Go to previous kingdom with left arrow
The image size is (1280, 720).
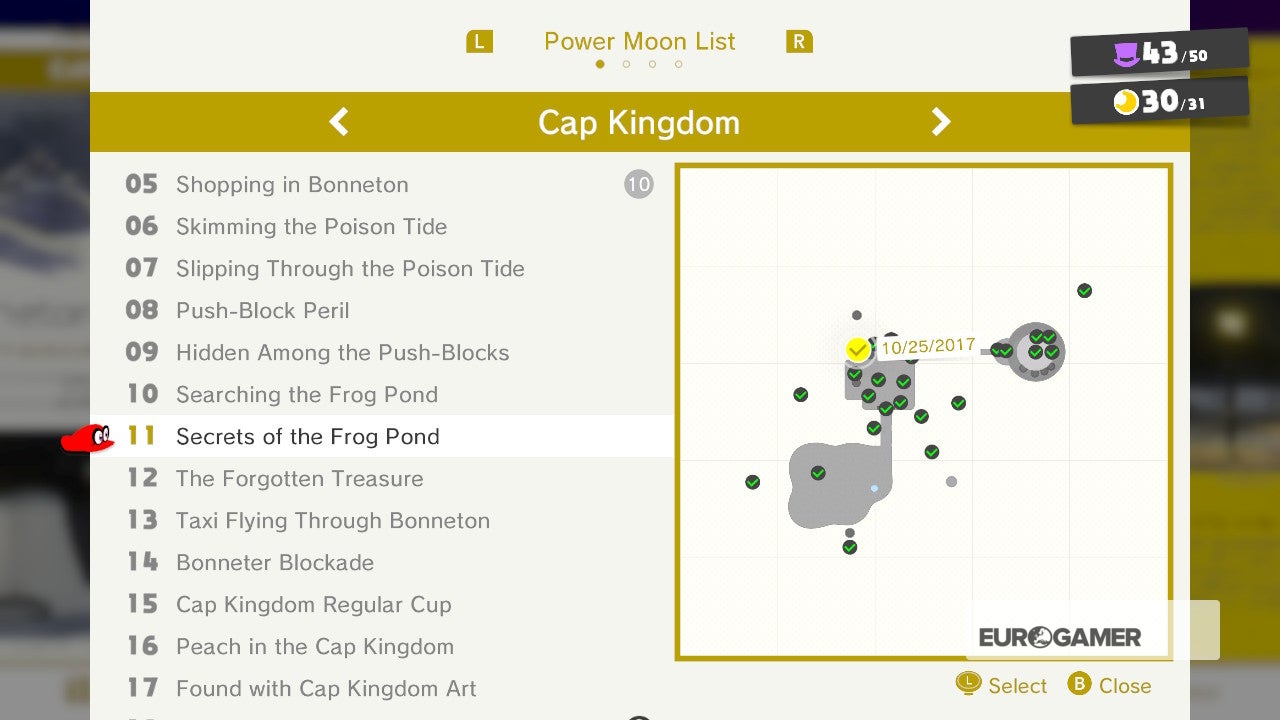click(x=339, y=122)
